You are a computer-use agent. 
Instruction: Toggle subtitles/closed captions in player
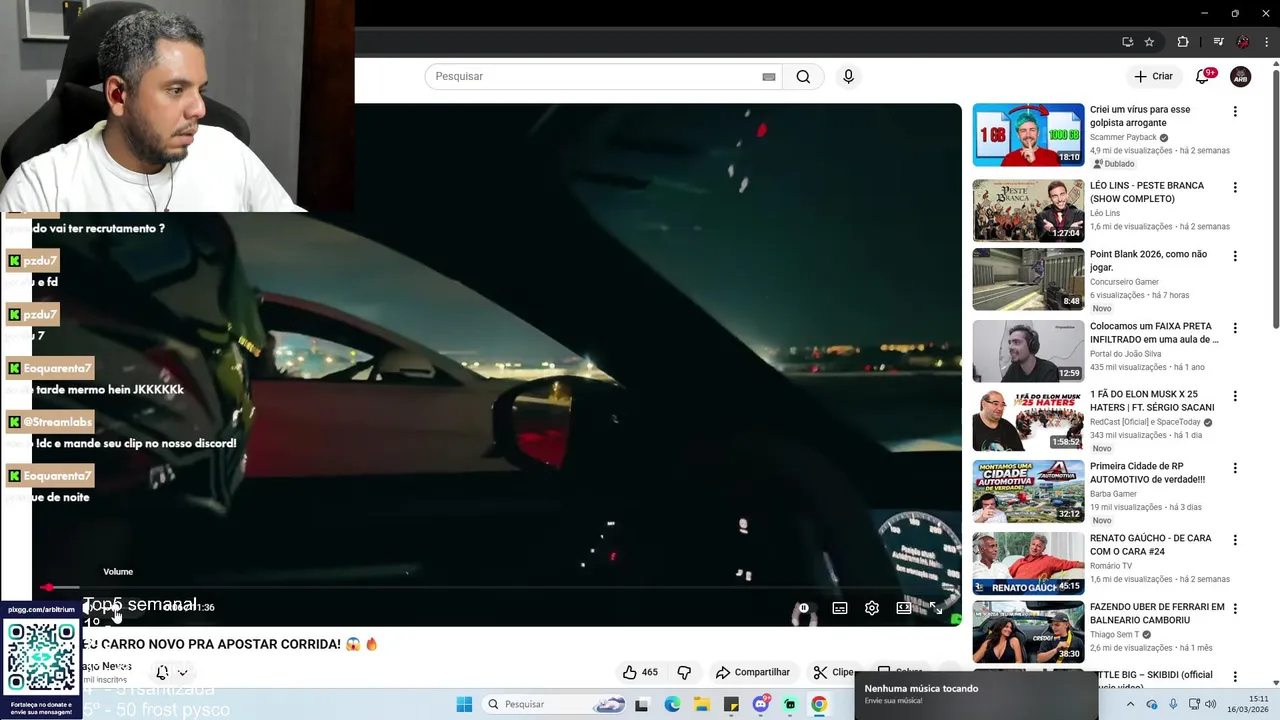(x=840, y=608)
